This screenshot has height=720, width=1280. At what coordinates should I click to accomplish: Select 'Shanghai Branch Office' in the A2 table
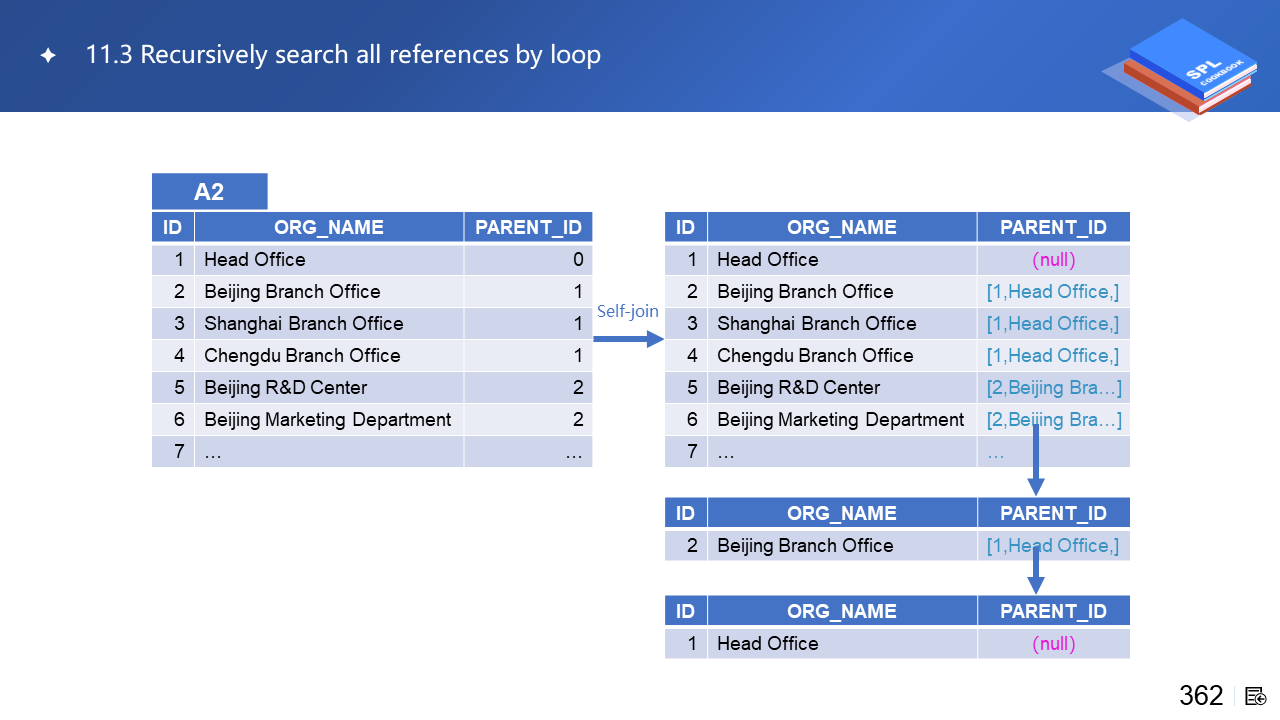(x=303, y=323)
